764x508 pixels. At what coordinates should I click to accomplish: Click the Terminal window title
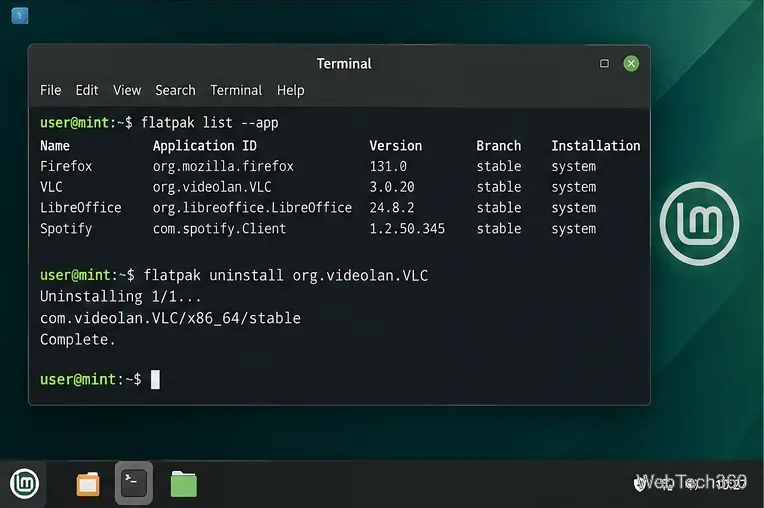[x=344, y=63]
